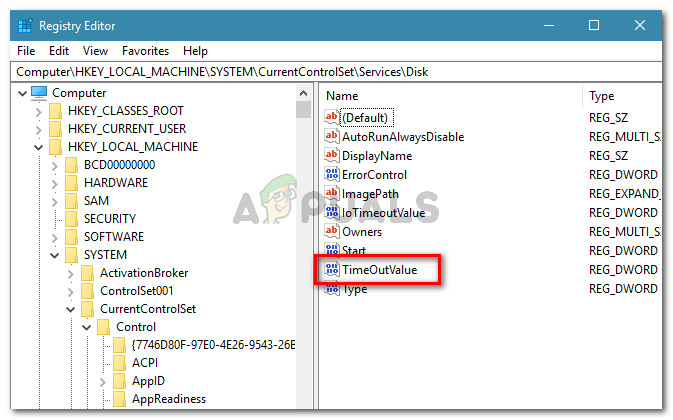Close the Registry Editor window
Screen dimensions: 673x420
click(640, 26)
